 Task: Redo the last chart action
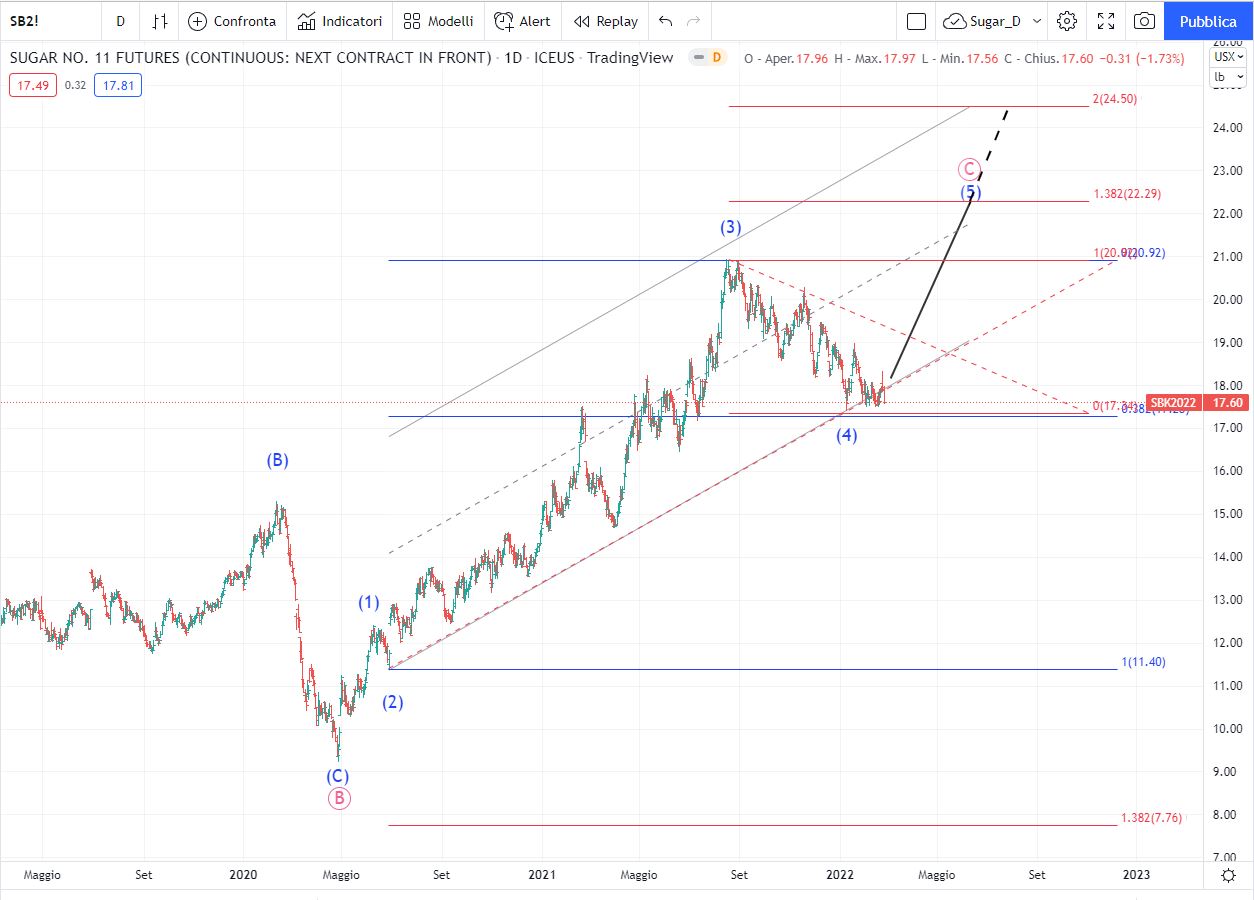694,21
